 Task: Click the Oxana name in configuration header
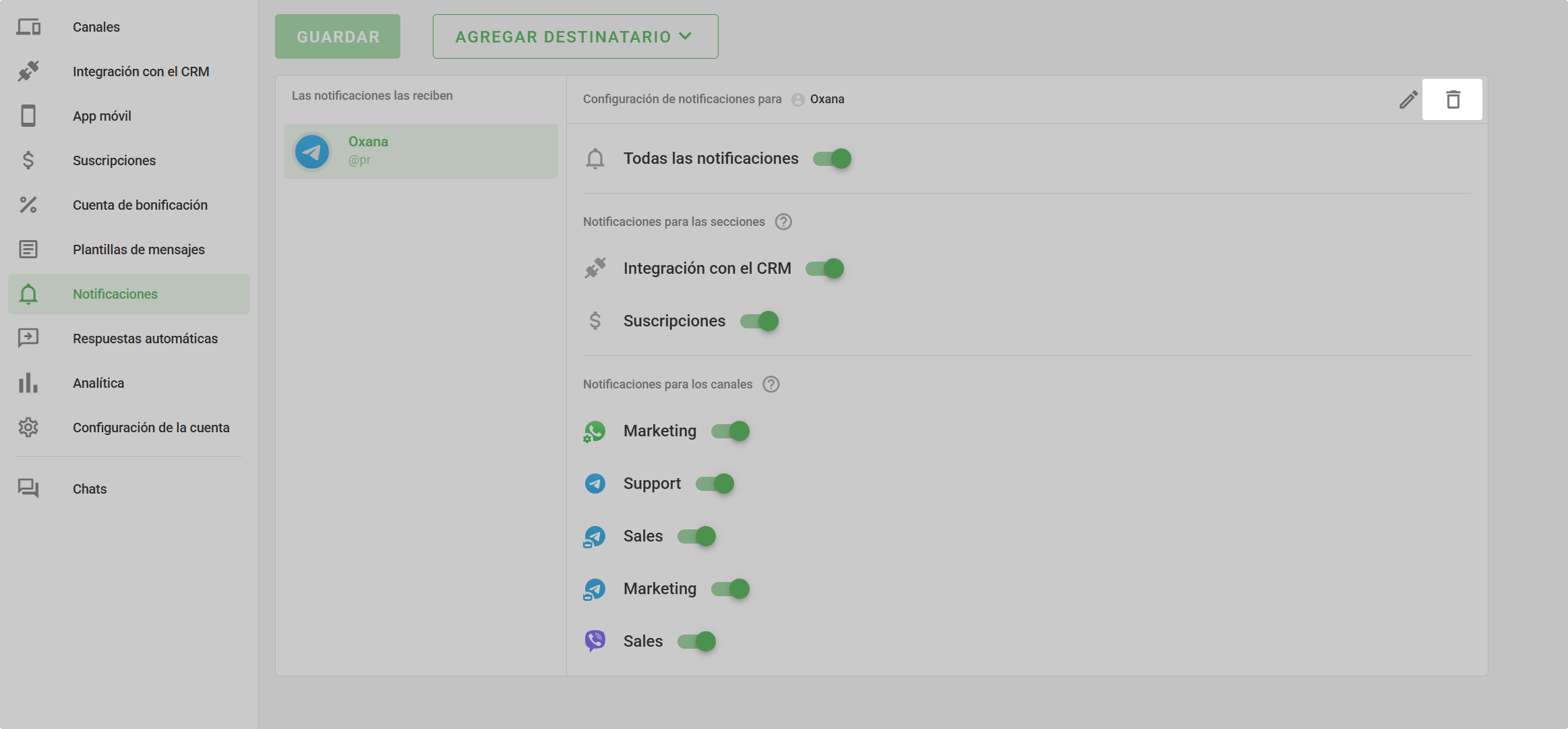click(827, 99)
